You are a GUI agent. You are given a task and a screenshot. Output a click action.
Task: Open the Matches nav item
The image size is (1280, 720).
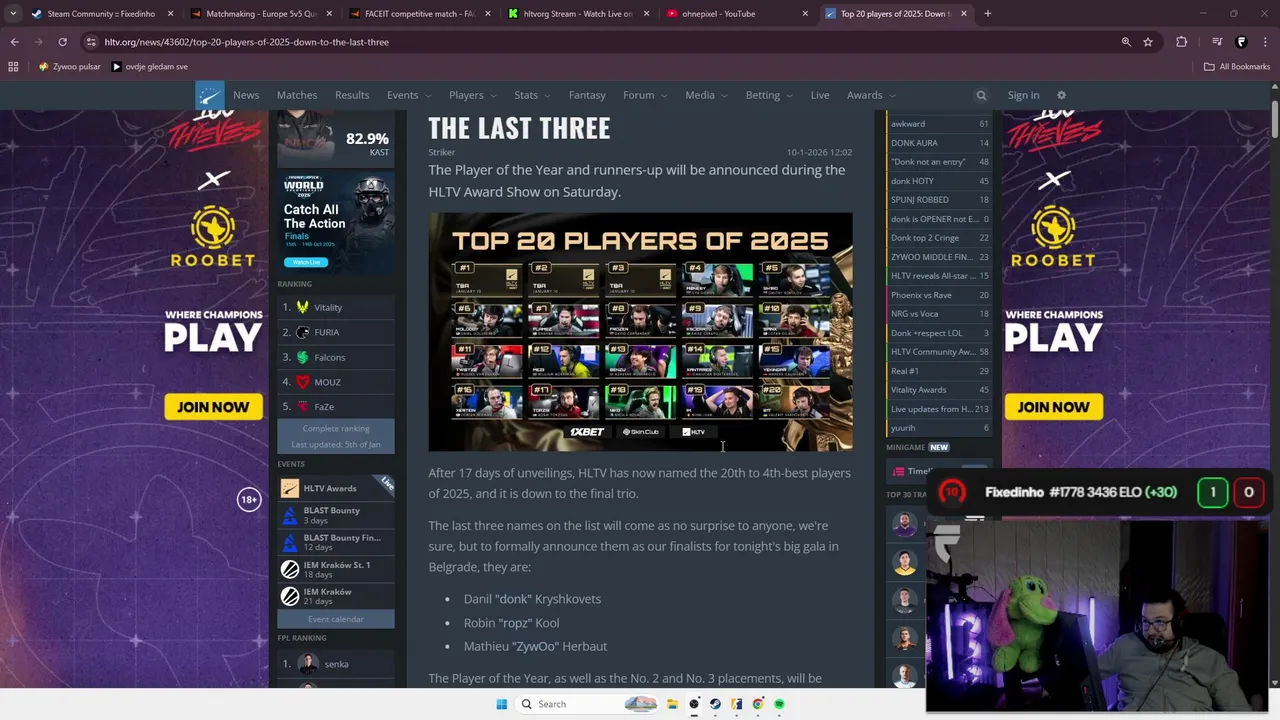[297, 95]
